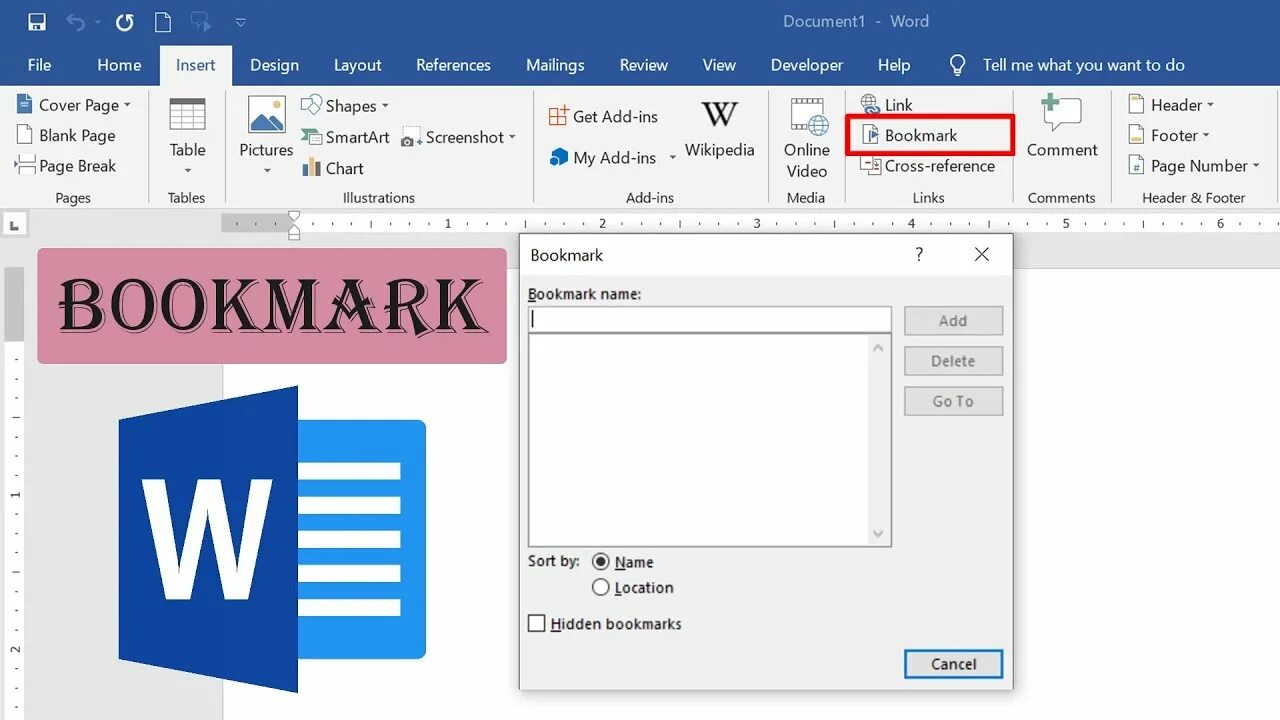Open the Footer dropdown

tap(1168, 135)
